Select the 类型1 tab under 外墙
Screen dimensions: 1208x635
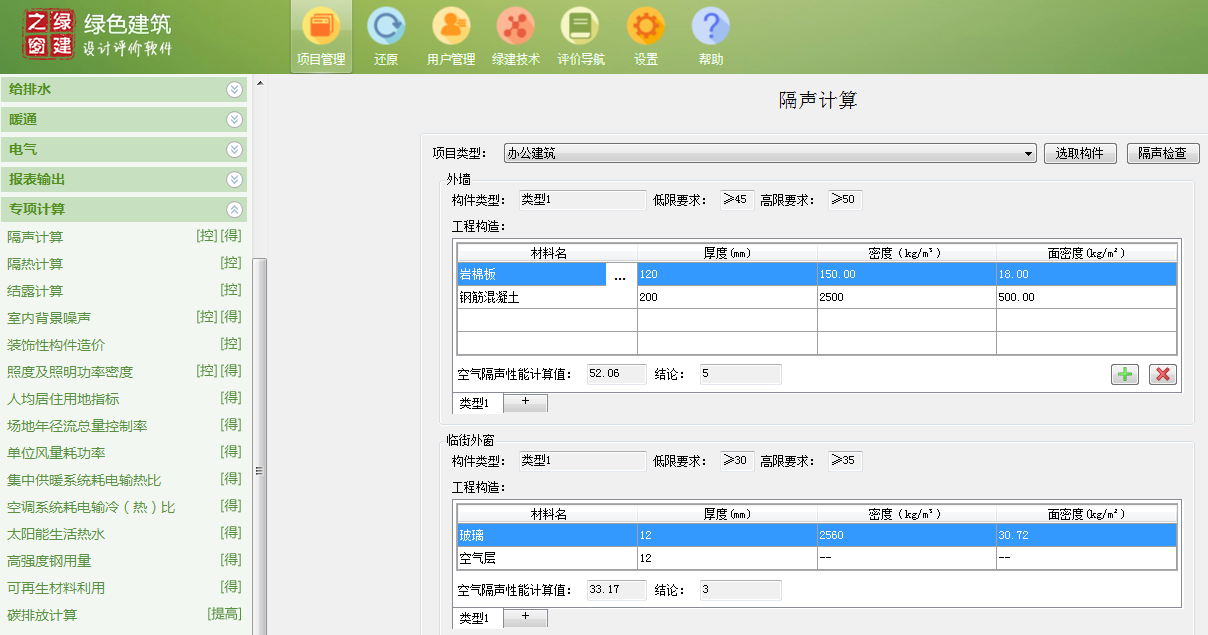point(476,403)
